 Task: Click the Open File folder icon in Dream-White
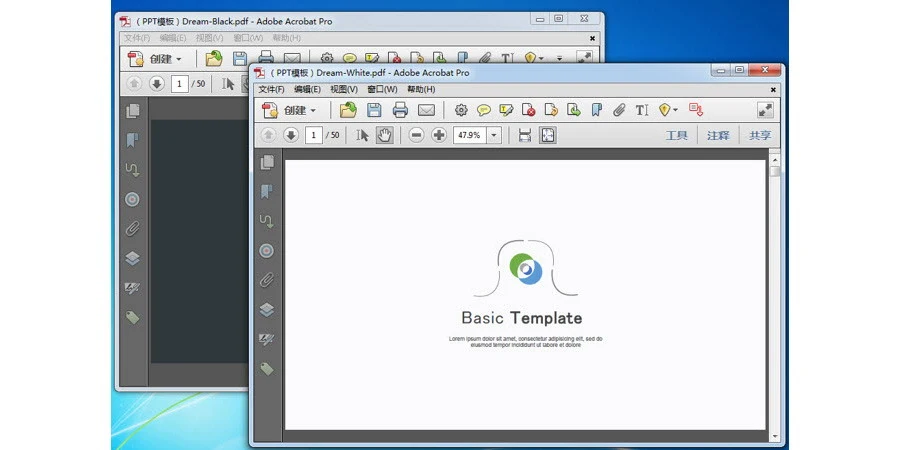(347, 110)
